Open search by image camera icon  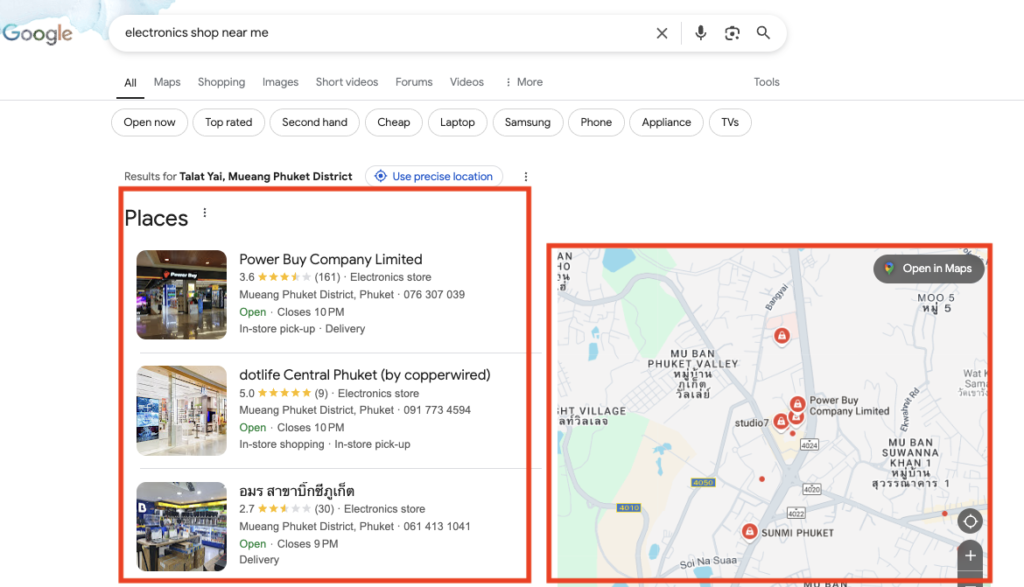pyautogui.click(x=732, y=33)
